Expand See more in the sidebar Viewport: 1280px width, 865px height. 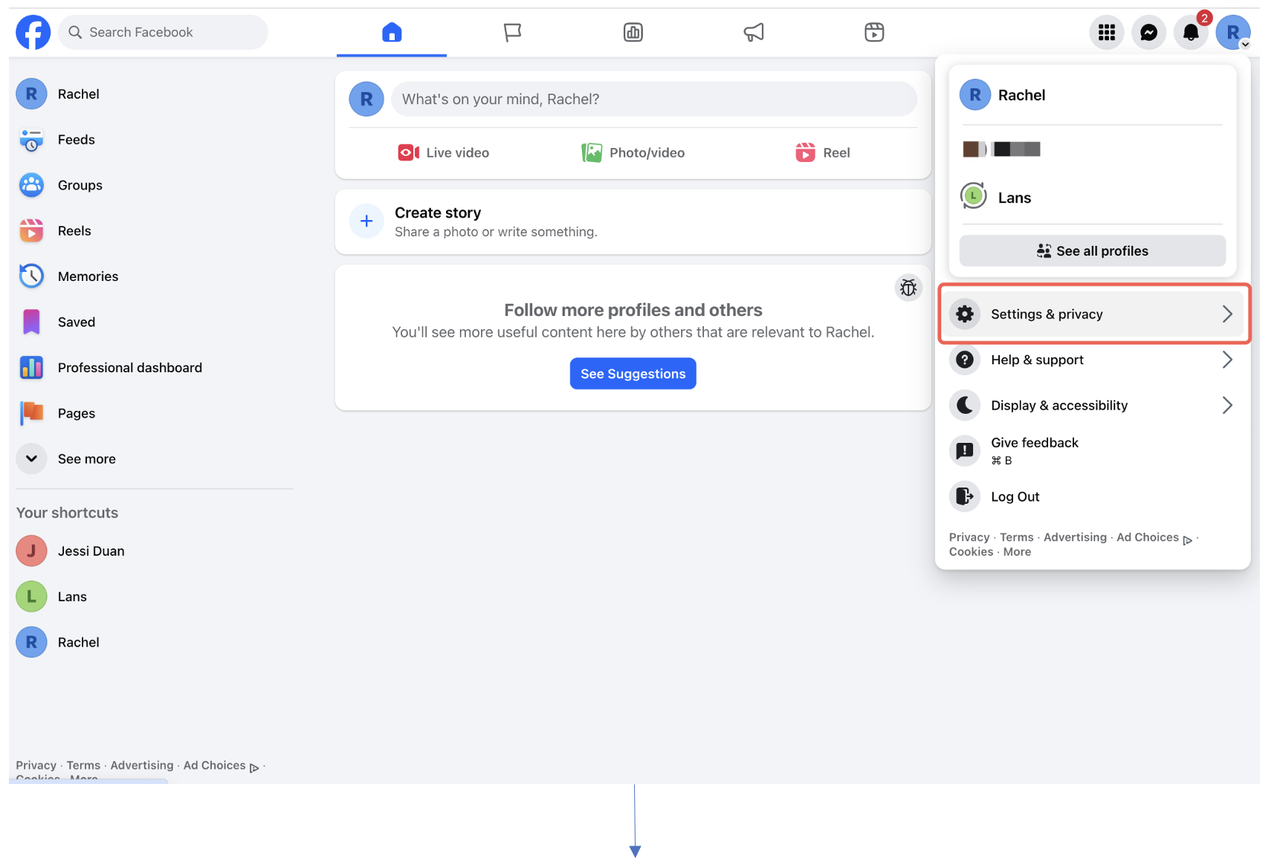click(x=86, y=458)
